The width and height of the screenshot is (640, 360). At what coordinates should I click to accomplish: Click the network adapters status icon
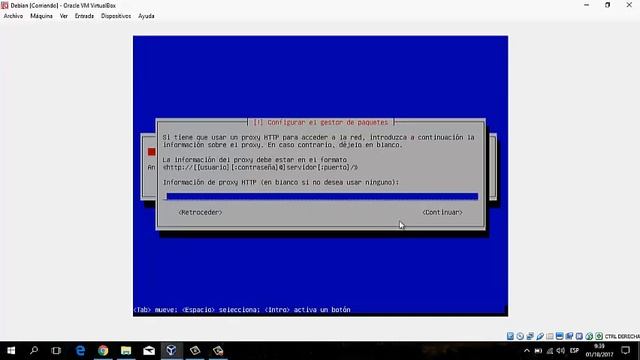[x=530, y=336]
